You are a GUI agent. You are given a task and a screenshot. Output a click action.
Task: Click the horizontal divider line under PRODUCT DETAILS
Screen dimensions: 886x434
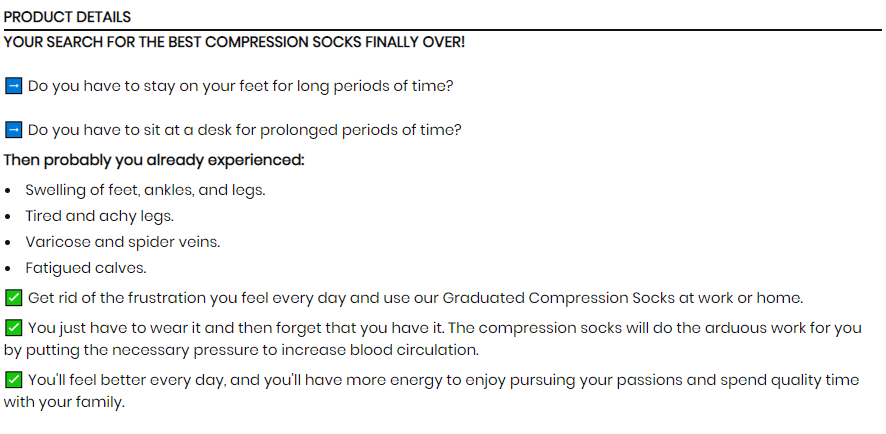coord(442,30)
